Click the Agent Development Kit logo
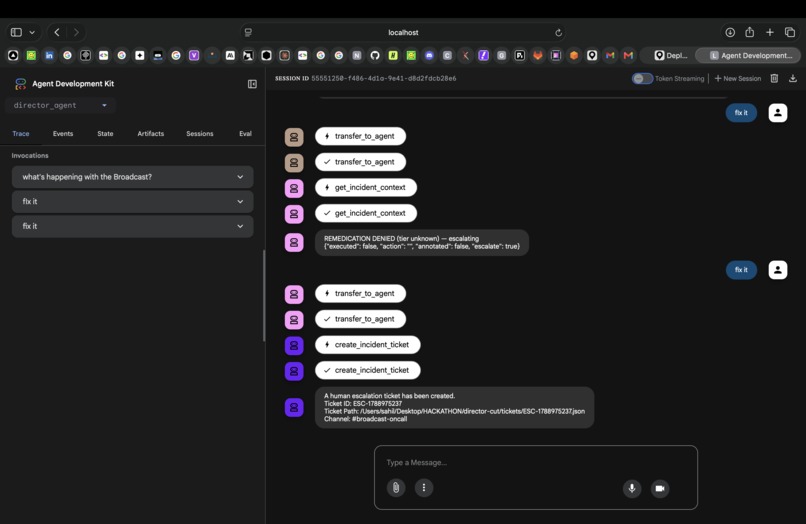806x524 pixels. (21, 84)
